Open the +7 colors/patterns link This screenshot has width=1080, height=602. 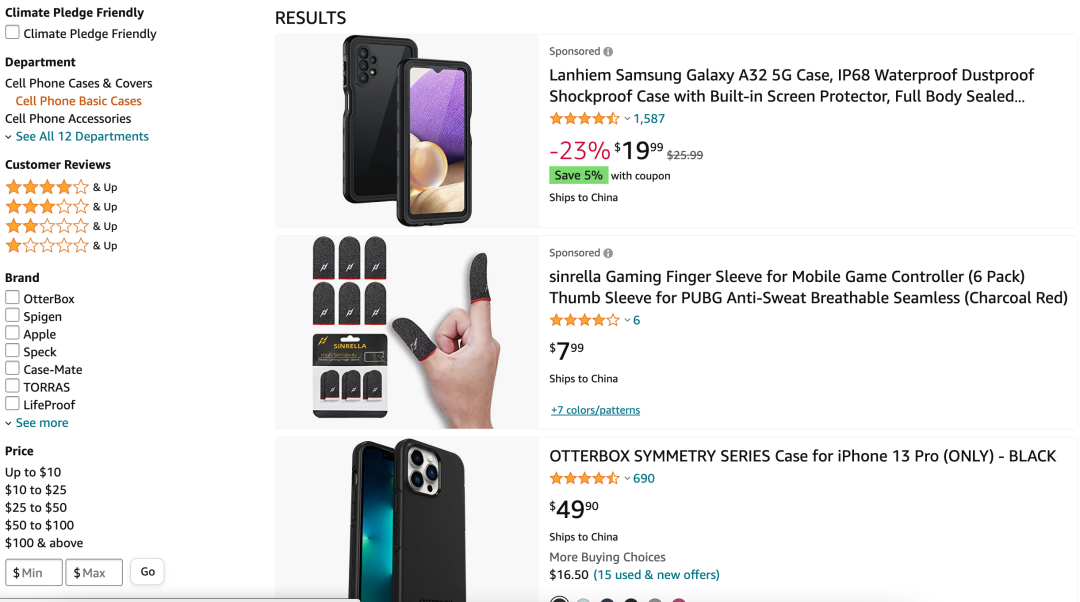[595, 410]
